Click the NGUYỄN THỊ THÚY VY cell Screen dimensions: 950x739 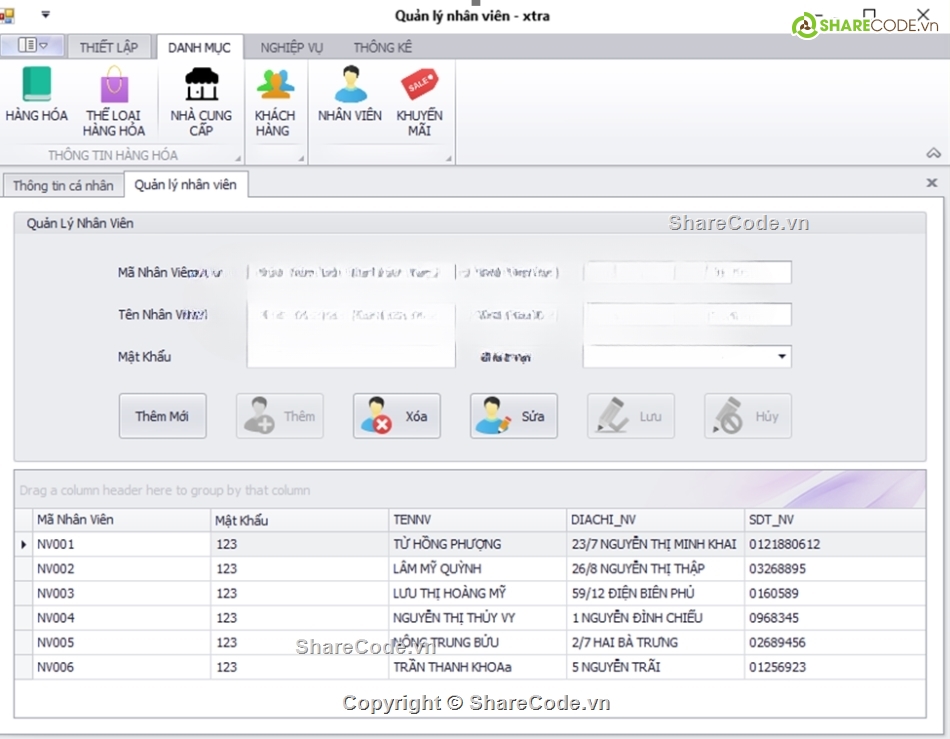[x=477, y=618]
